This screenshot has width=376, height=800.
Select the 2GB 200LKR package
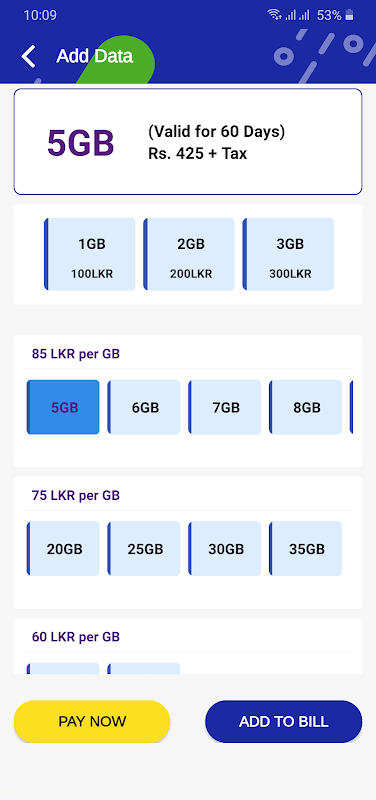click(x=189, y=254)
